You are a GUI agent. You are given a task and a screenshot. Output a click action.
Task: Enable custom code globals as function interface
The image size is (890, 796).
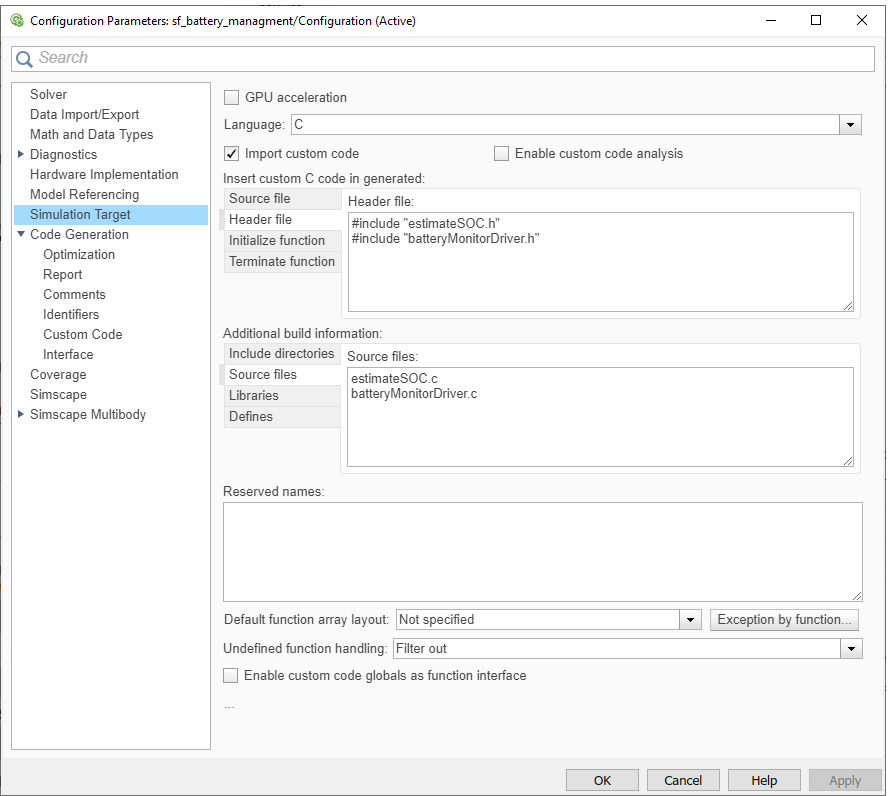231,675
